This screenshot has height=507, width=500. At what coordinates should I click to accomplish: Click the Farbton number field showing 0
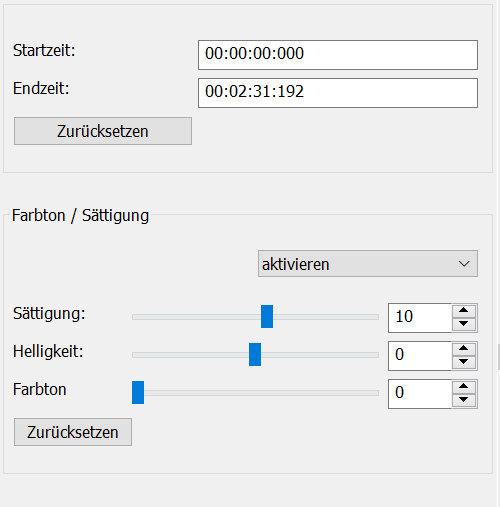coord(420,394)
